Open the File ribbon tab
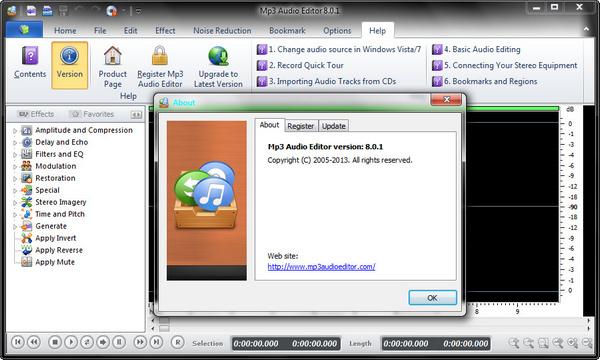The image size is (600, 360). click(x=100, y=31)
